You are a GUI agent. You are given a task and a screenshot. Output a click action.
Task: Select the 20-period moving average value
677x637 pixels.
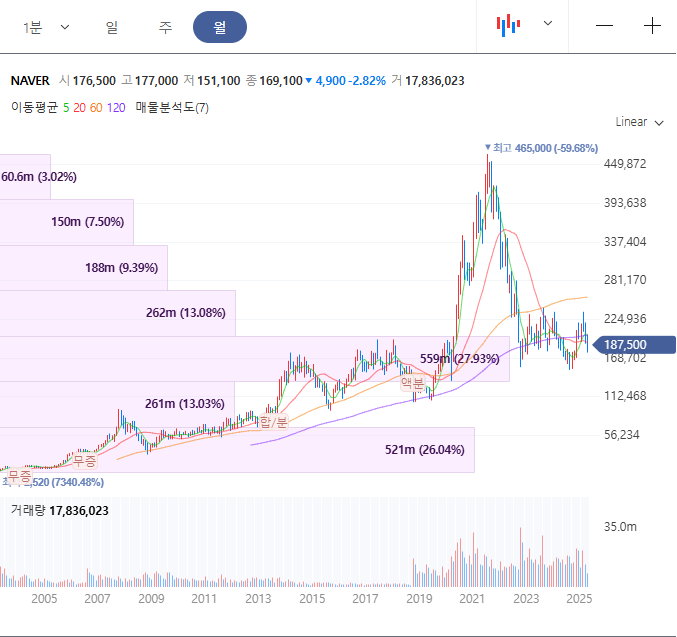(x=79, y=108)
